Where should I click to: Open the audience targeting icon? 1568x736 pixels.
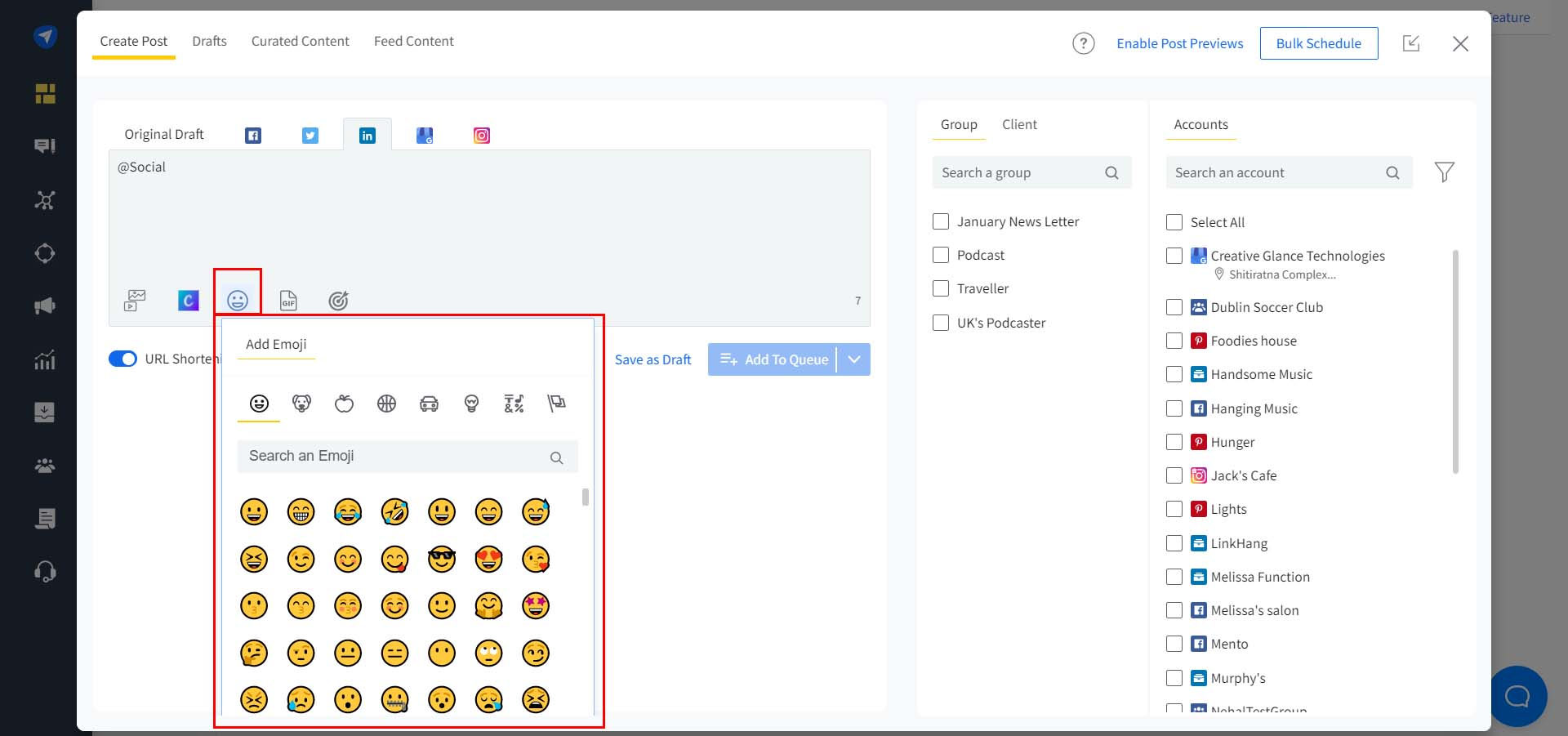(338, 301)
